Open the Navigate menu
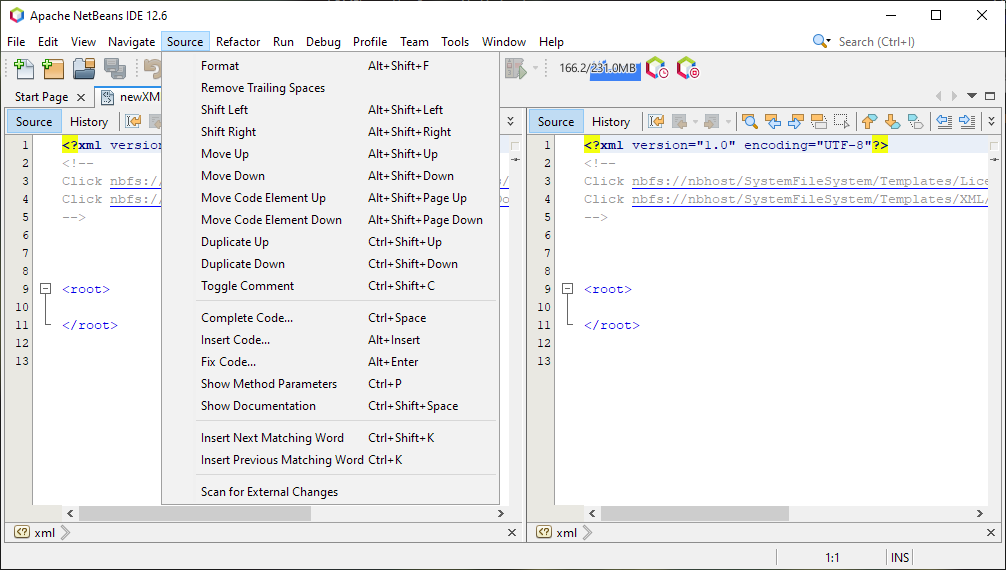 pyautogui.click(x=132, y=42)
